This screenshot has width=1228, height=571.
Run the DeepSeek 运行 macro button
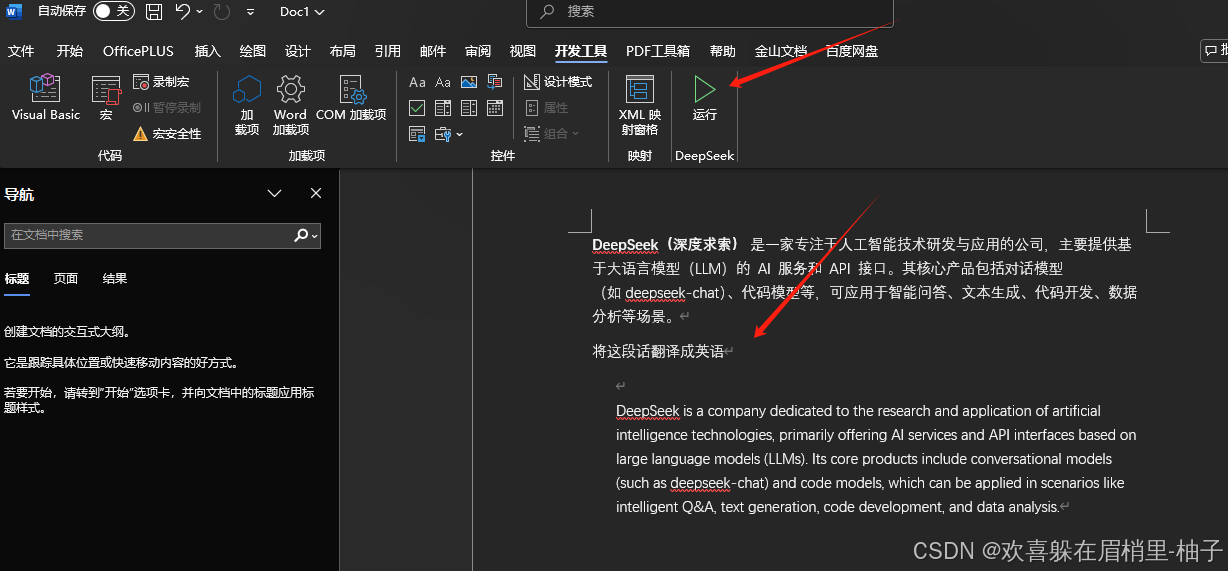pyautogui.click(x=705, y=98)
